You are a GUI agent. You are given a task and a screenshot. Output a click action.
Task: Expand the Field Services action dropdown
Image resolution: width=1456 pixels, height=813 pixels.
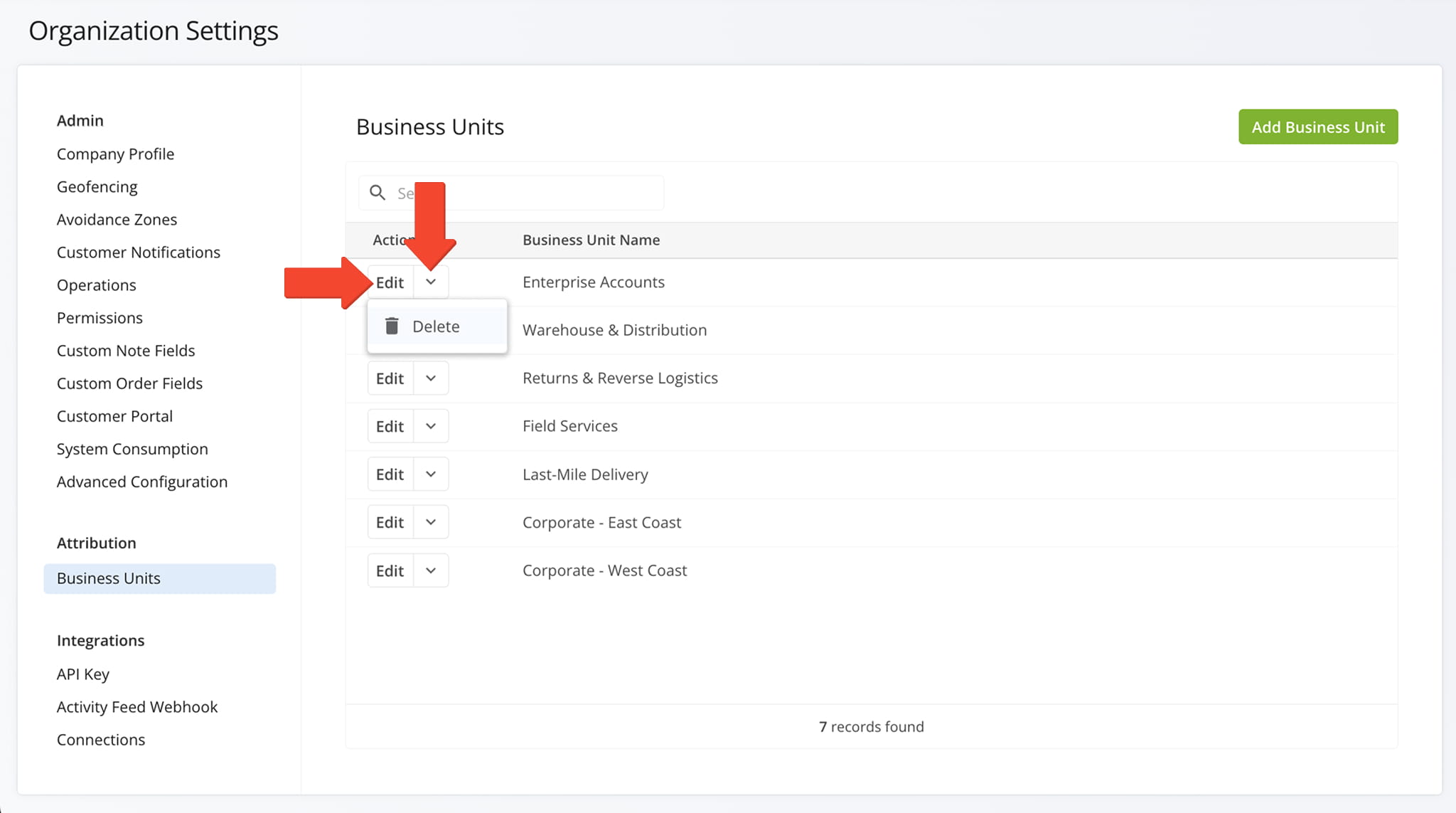431,426
